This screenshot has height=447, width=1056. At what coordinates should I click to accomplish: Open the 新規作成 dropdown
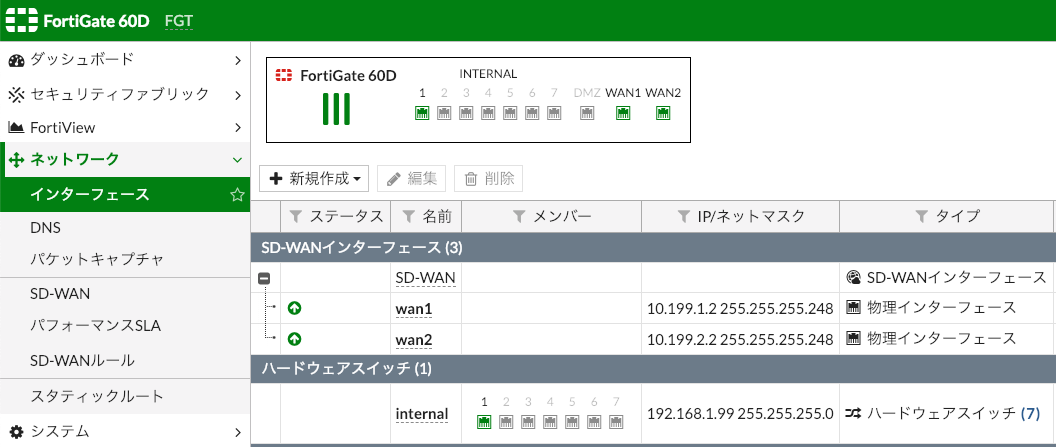(315, 178)
